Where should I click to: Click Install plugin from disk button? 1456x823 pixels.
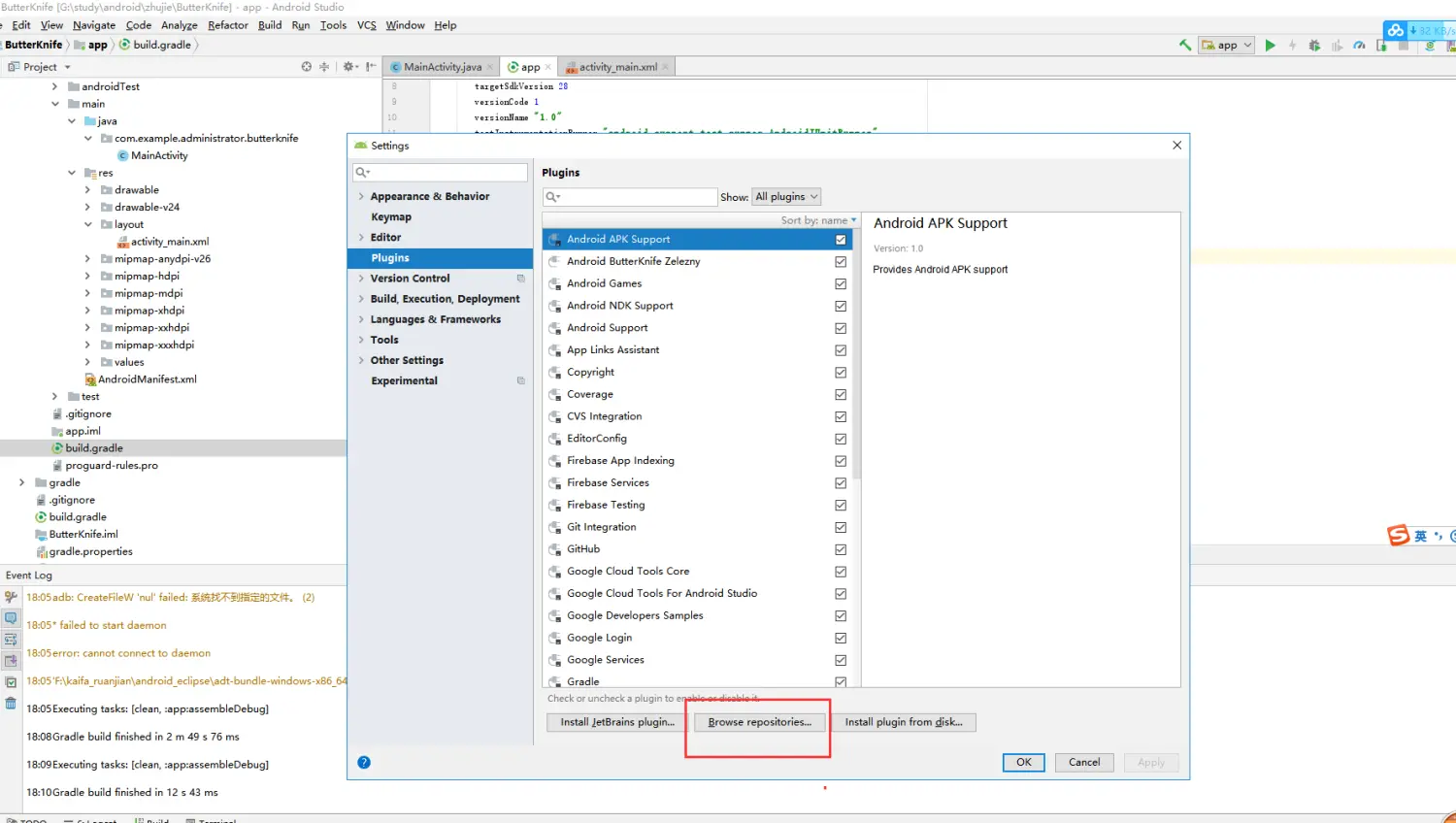pyautogui.click(x=904, y=722)
